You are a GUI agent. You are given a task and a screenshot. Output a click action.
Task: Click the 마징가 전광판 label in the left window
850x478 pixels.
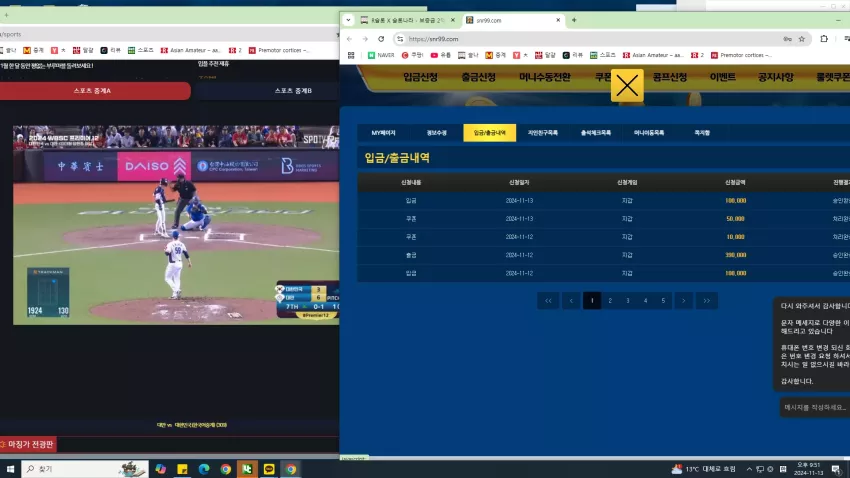tap(28, 444)
